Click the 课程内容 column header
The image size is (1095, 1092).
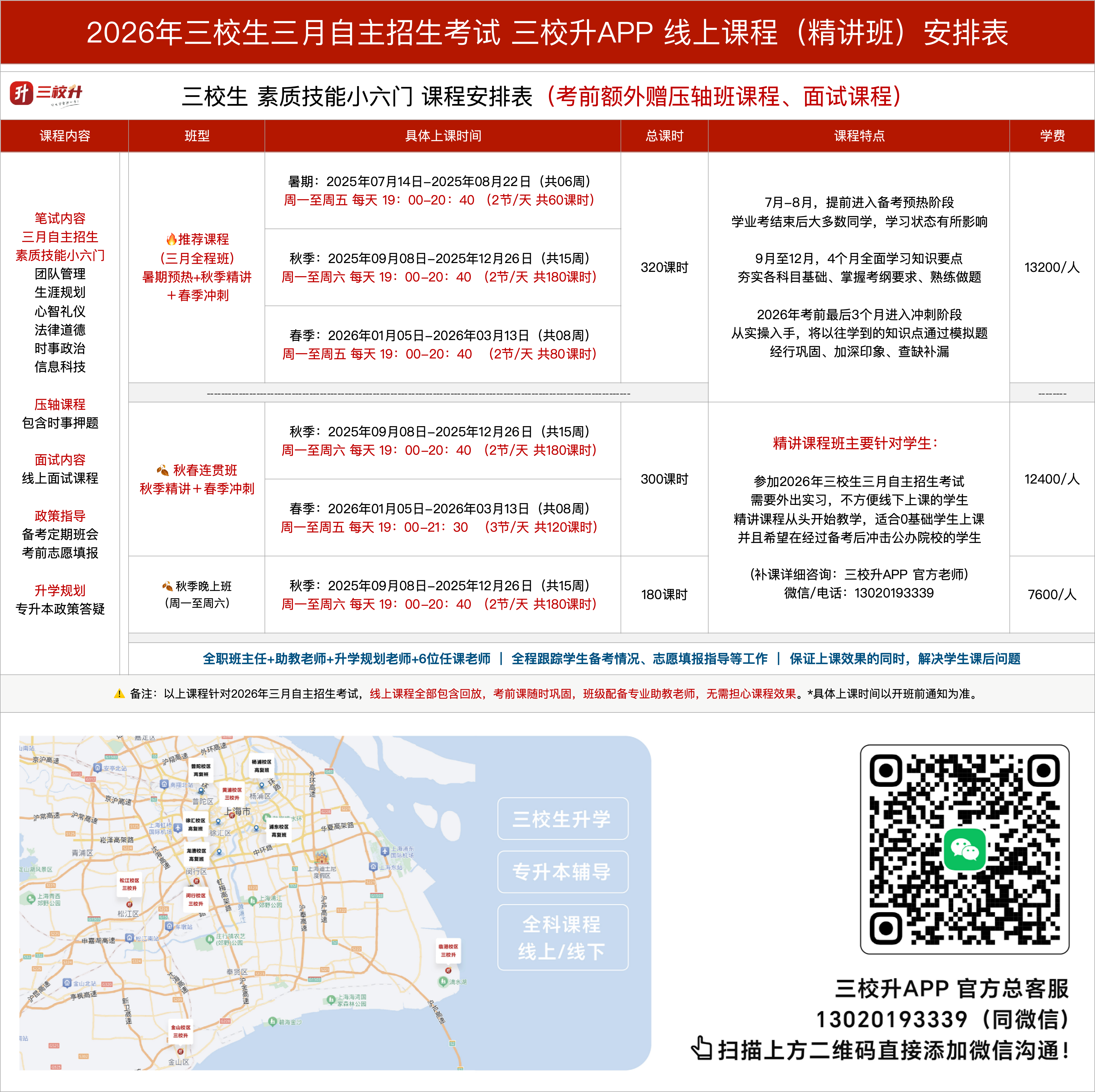pos(65,136)
